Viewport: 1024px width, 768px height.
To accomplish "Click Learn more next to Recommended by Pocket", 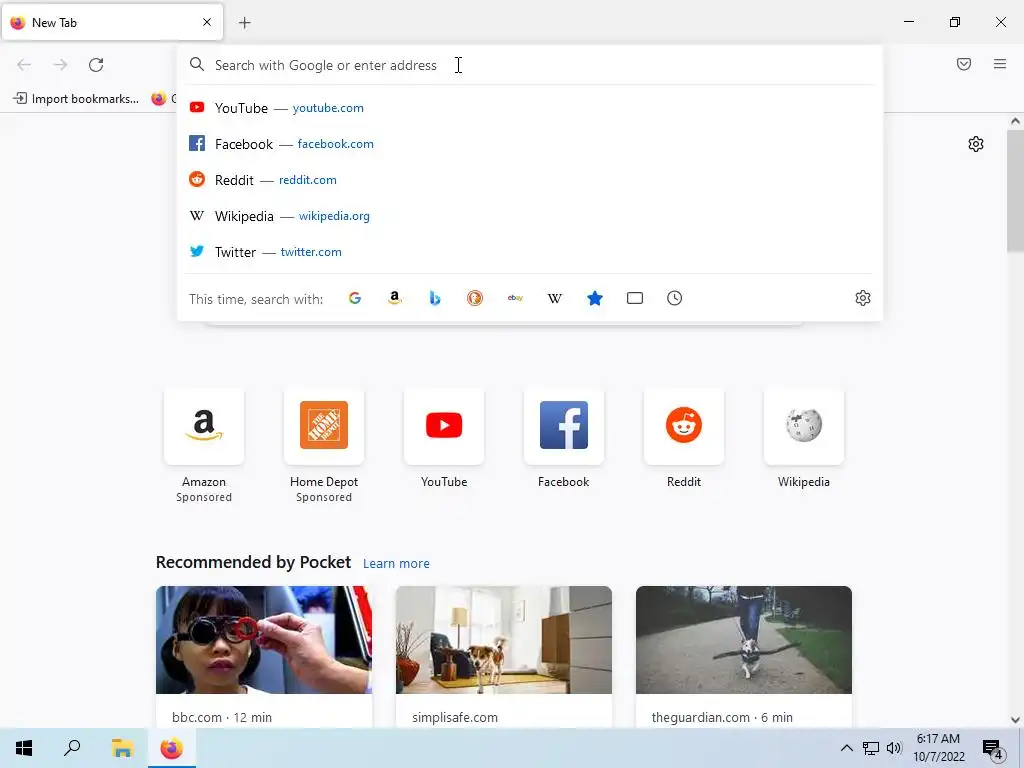I will [396, 564].
